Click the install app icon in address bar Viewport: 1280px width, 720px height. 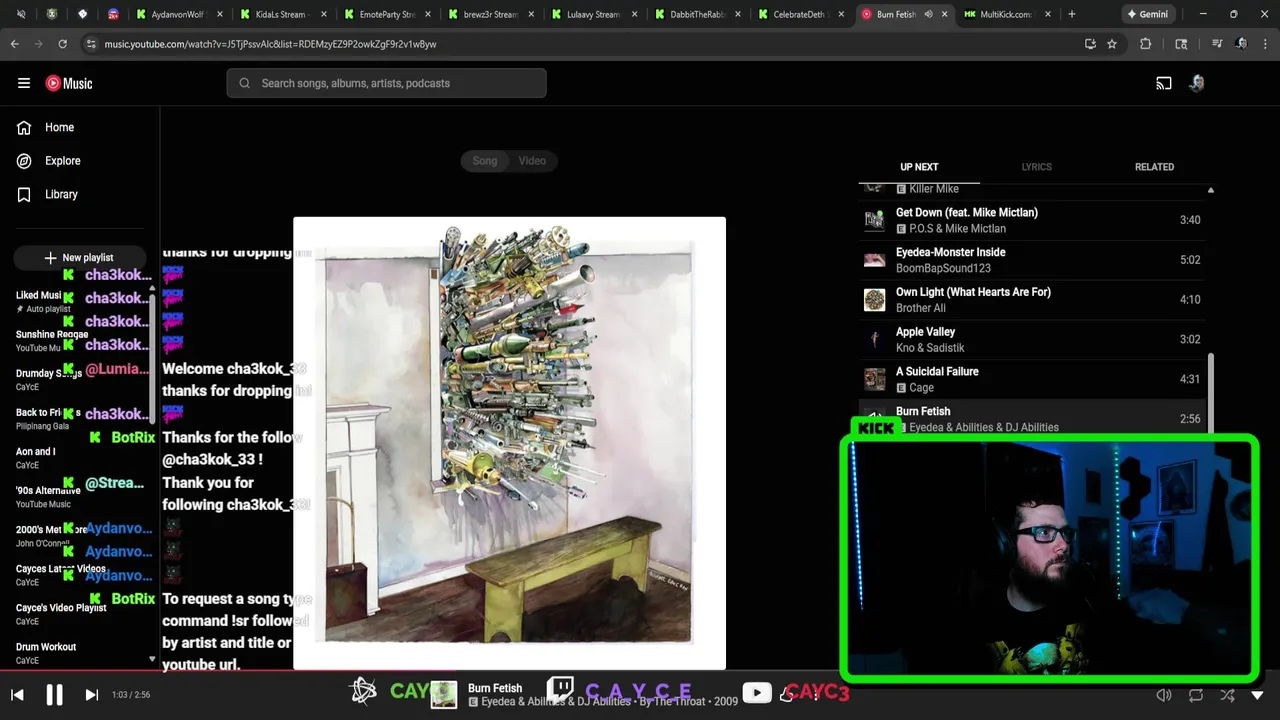tap(1090, 44)
